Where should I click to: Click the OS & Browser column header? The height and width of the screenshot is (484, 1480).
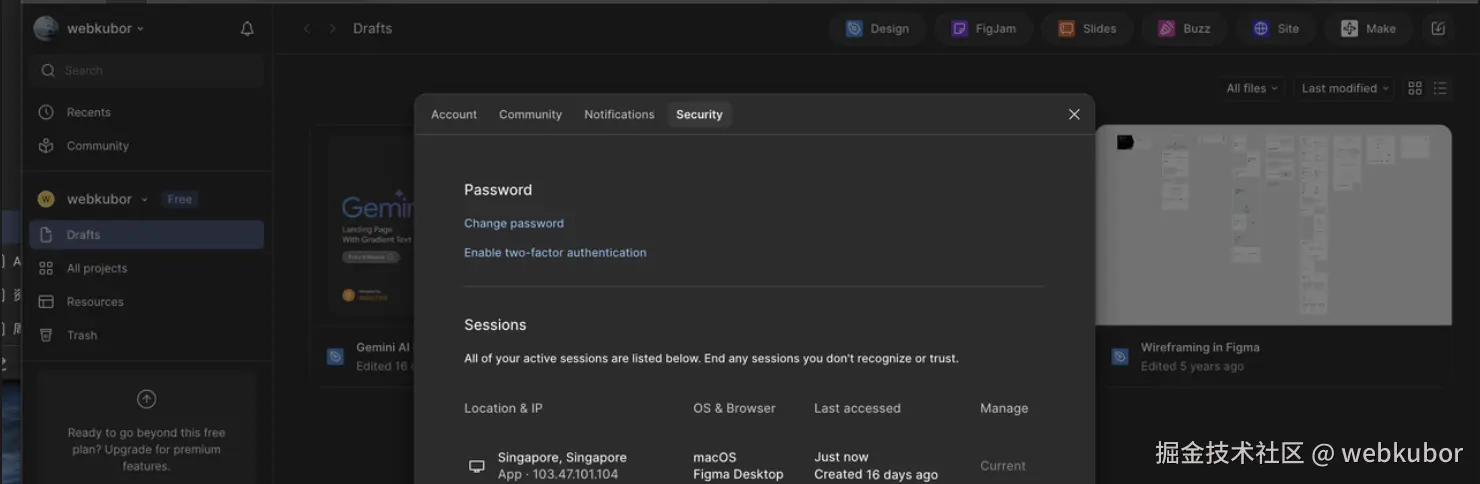pos(734,409)
